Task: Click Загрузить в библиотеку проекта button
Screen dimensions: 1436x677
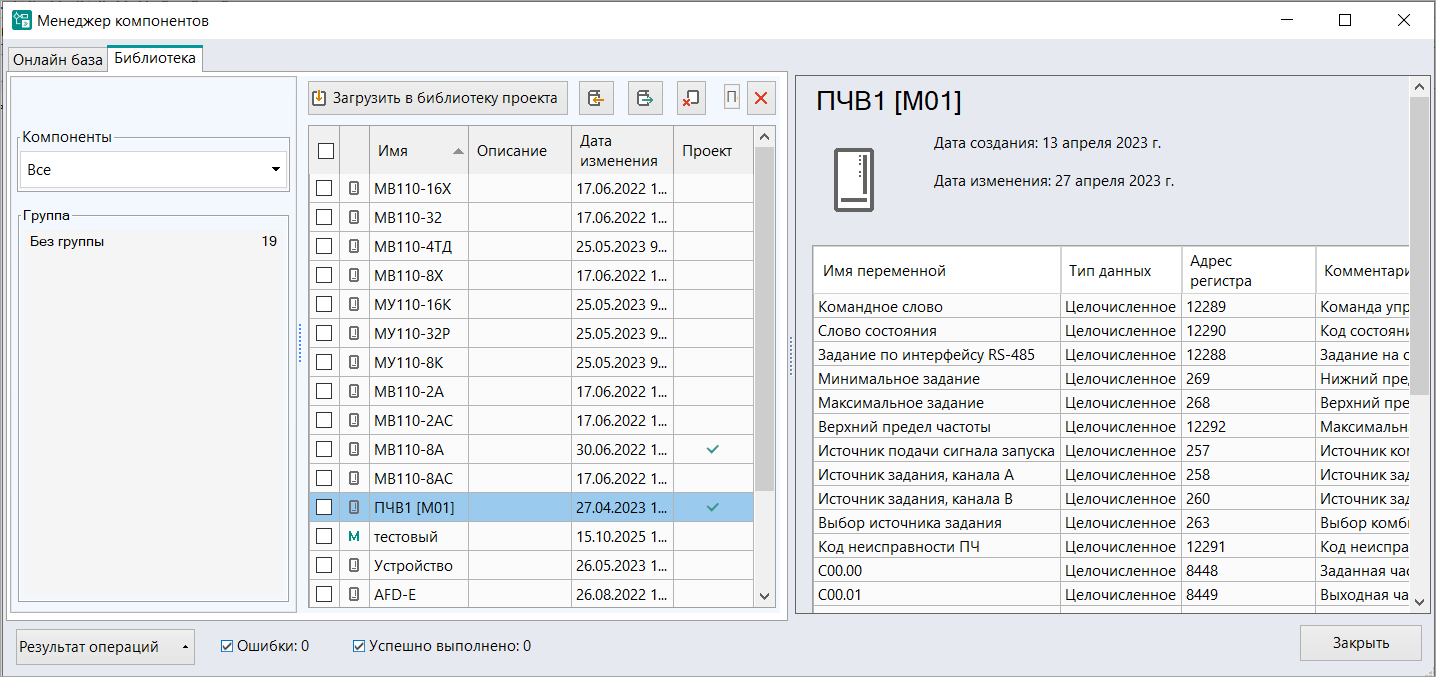Action: (437, 98)
